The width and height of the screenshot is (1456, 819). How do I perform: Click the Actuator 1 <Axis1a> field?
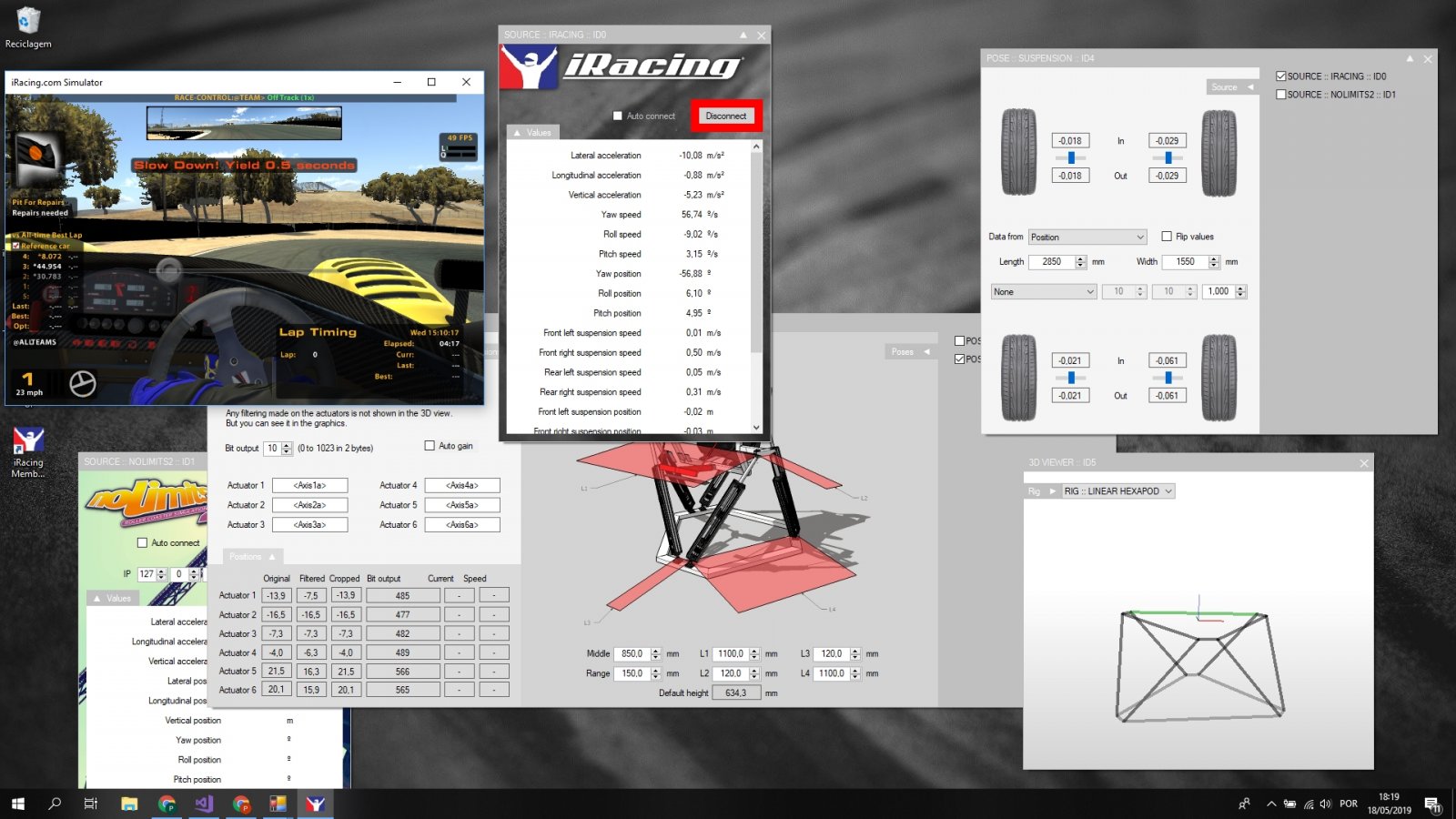click(x=309, y=486)
